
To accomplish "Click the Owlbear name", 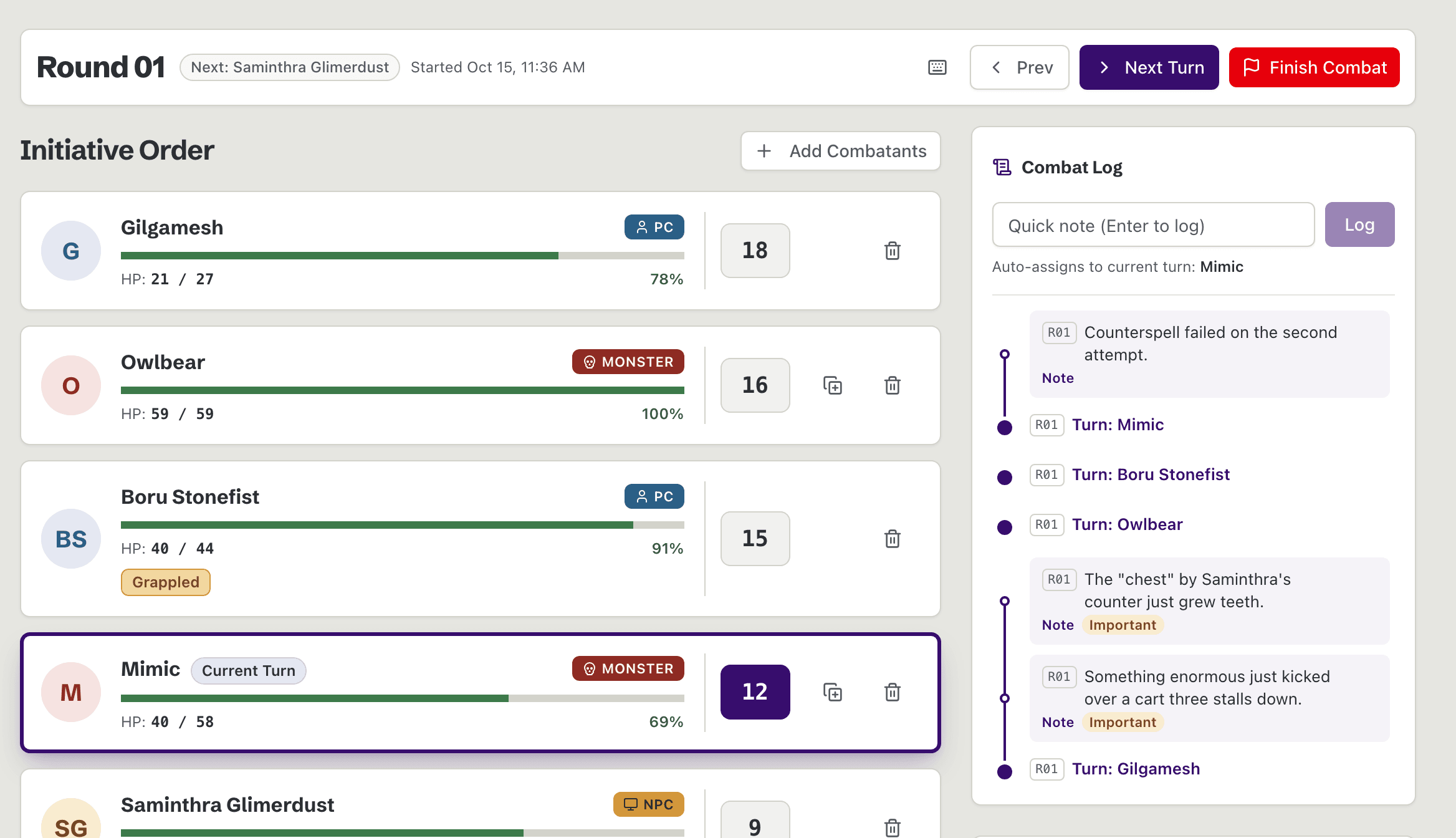I will [163, 362].
